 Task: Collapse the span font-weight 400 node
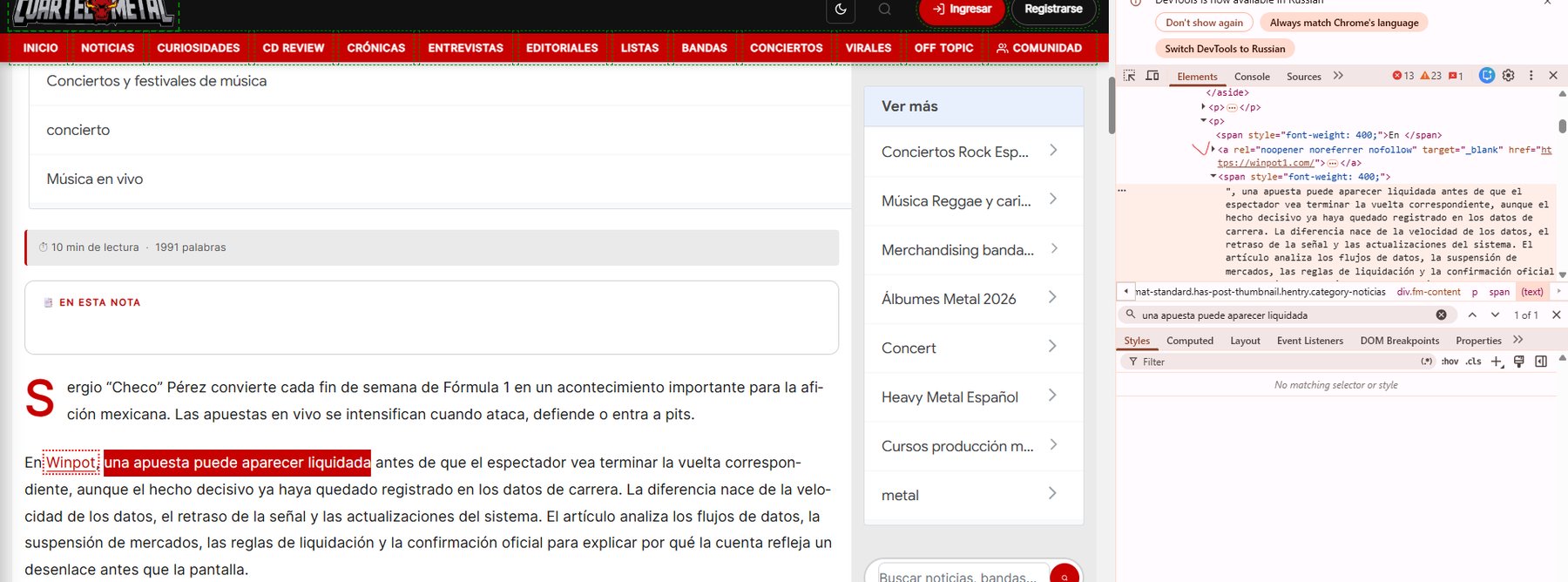point(1213,176)
